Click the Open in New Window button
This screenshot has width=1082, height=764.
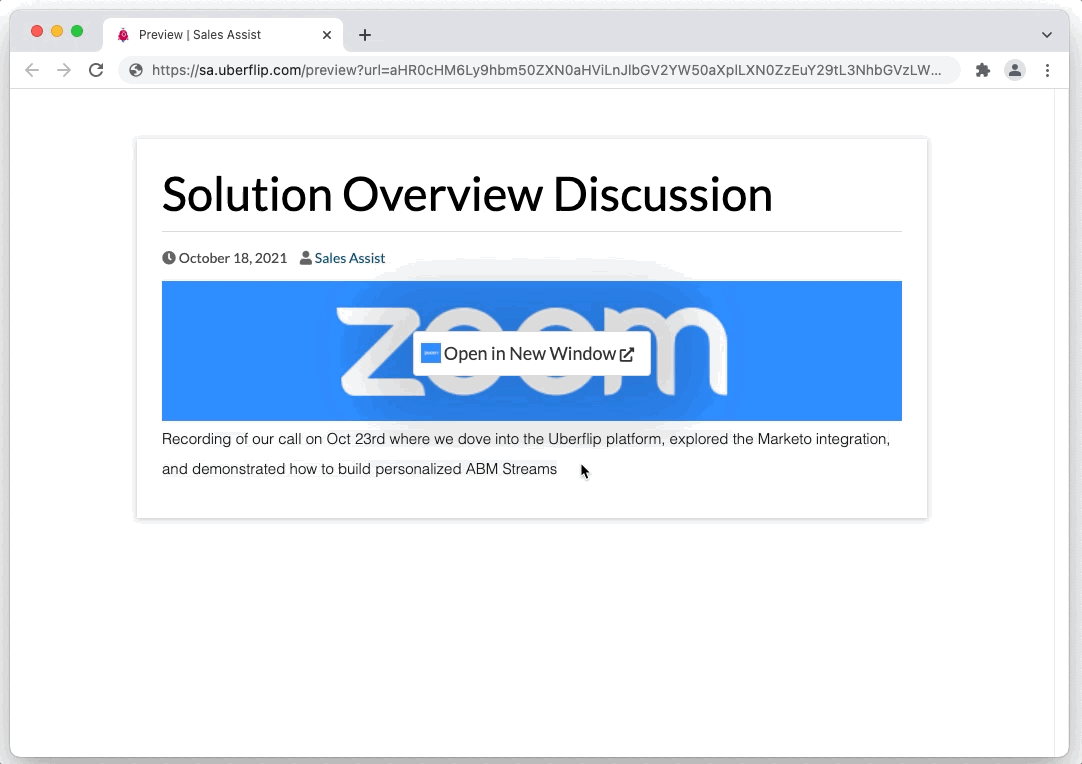tap(531, 353)
